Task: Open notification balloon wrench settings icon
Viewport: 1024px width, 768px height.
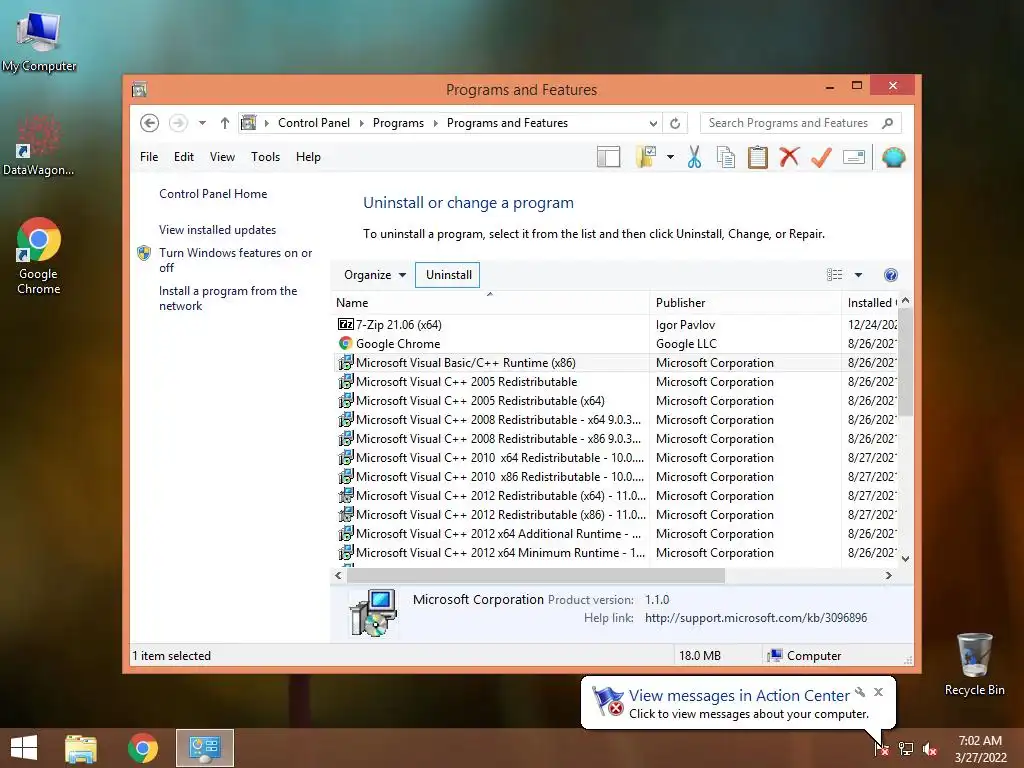Action: (860, 692)
